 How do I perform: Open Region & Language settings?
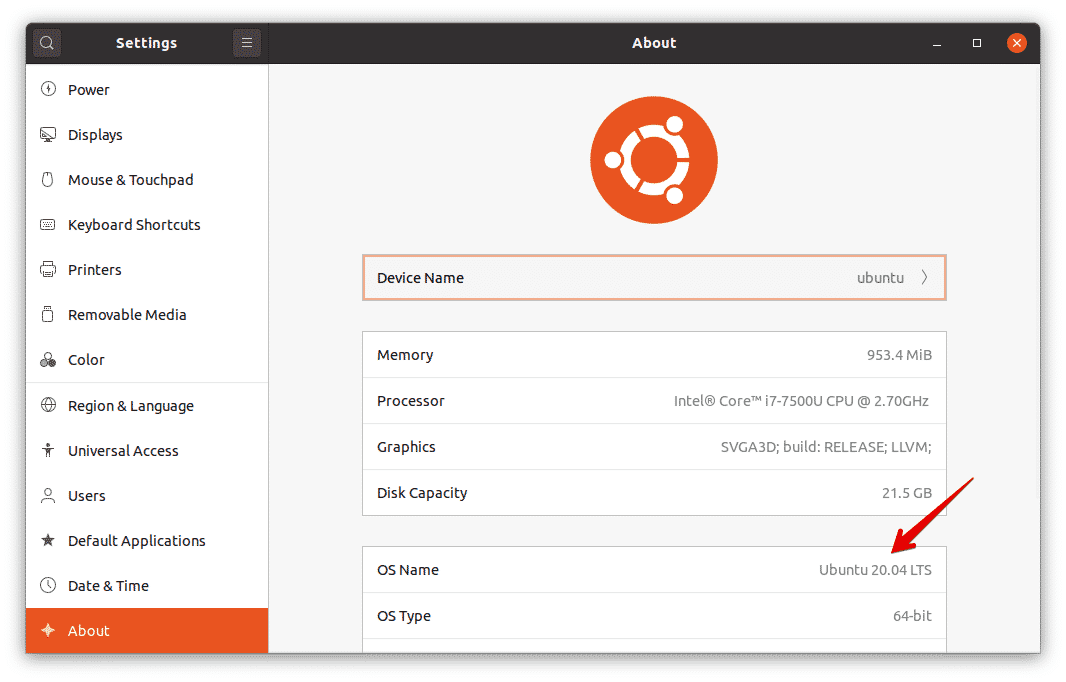[x=130, y=406]
